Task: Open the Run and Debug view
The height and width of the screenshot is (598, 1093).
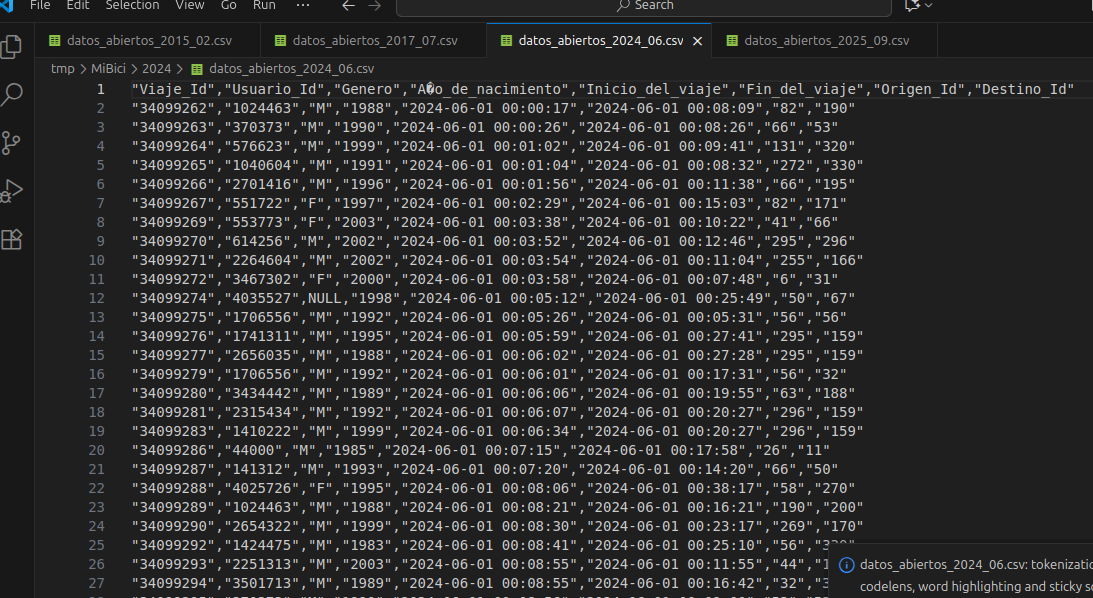Action: tap(12, 191)
